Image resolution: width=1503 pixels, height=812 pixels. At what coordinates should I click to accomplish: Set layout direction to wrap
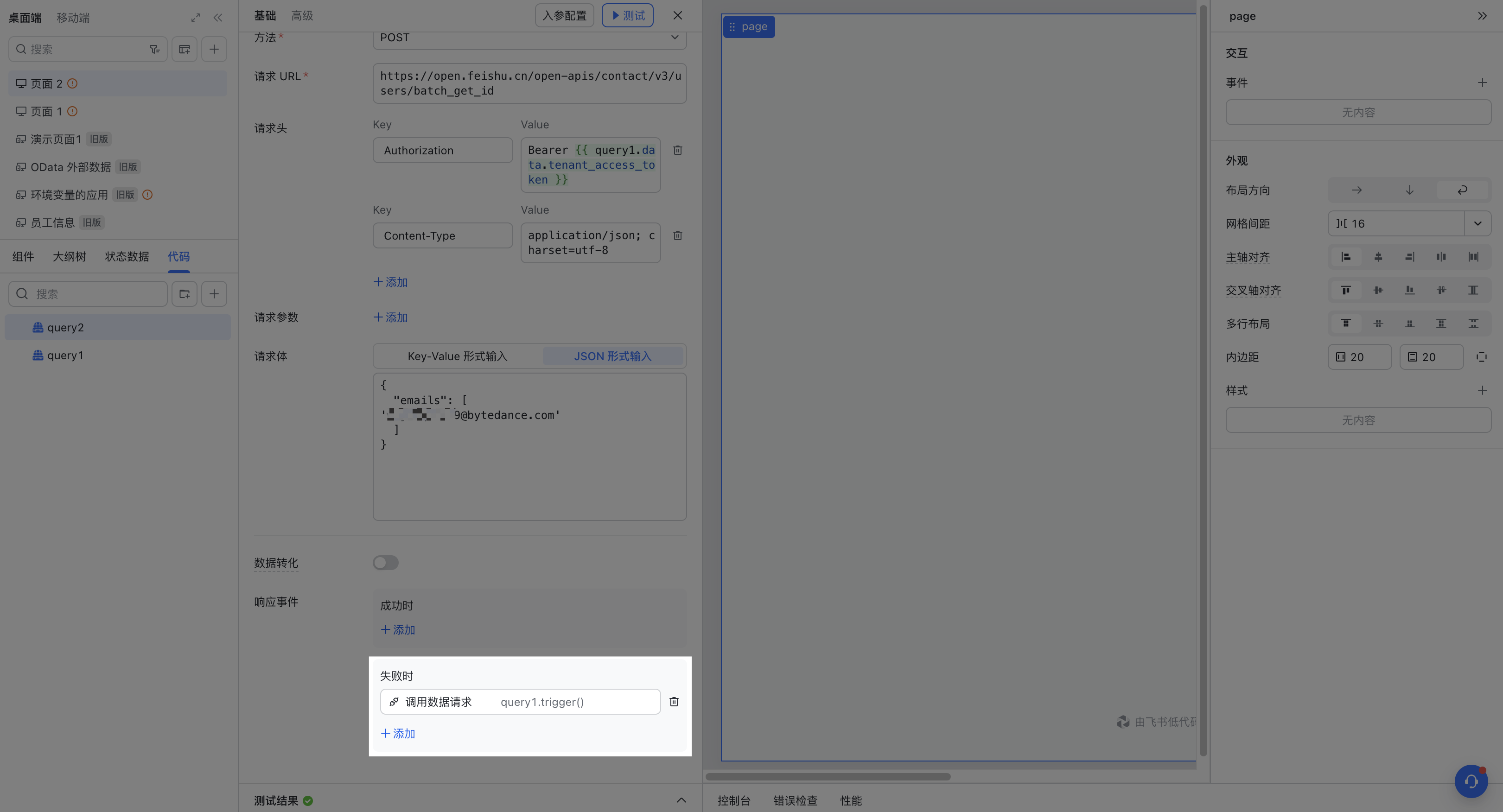pos(1462,190)
